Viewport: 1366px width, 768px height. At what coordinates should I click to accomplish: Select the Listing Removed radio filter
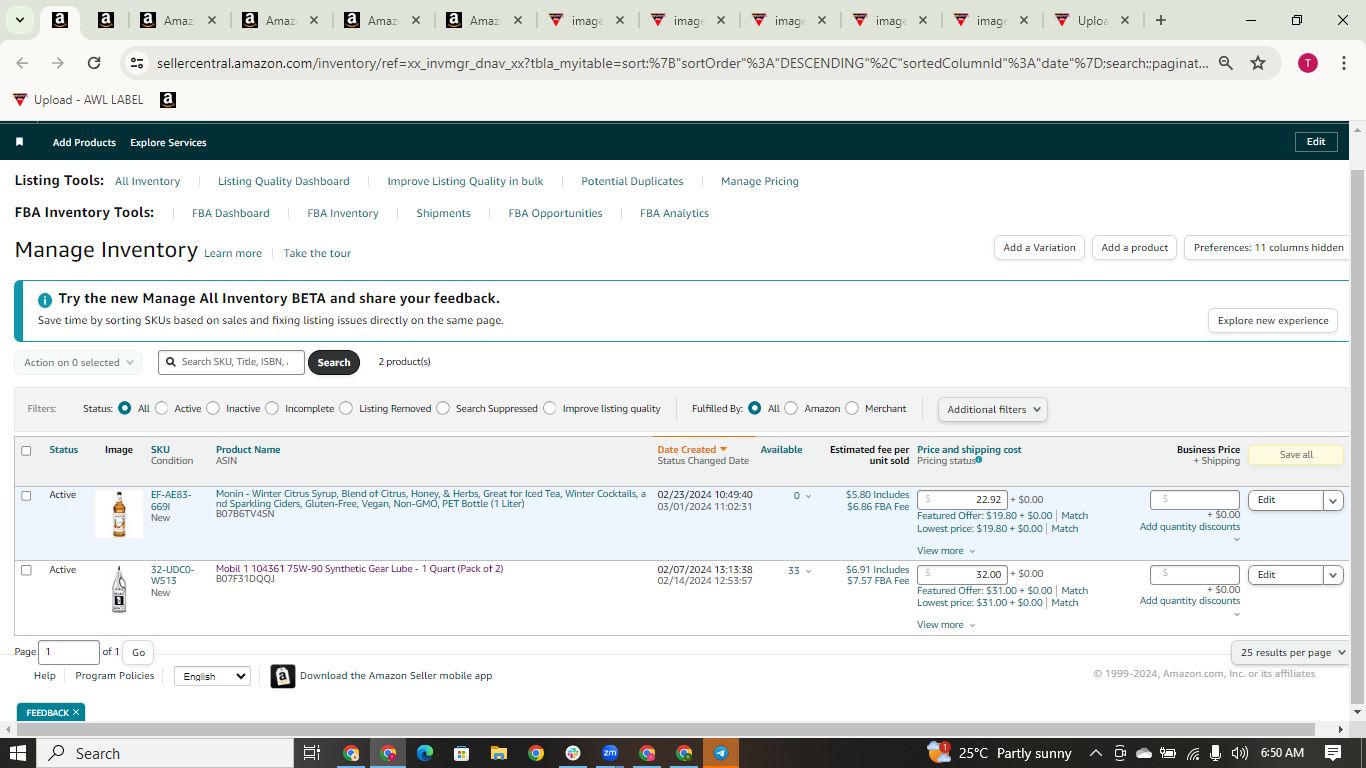point(346,408)
